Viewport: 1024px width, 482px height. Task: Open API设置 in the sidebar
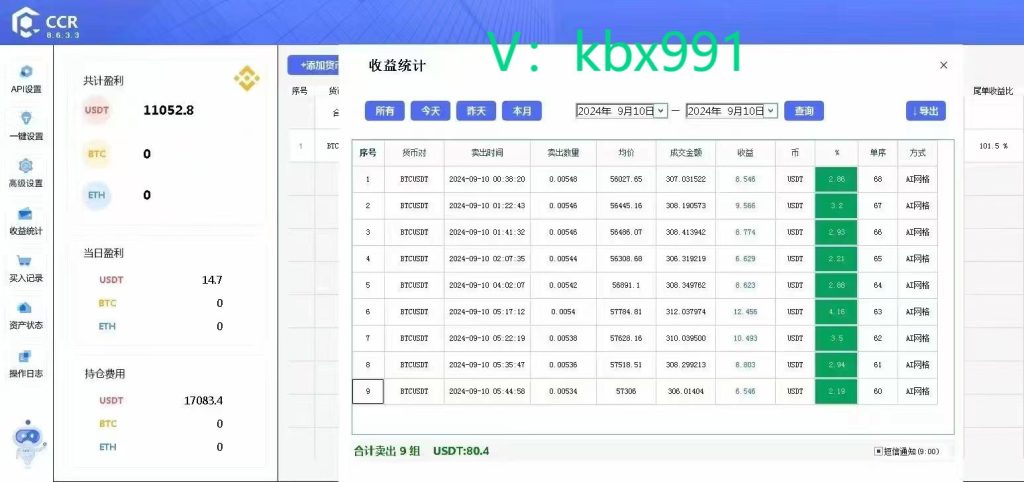tap(26, 78)
